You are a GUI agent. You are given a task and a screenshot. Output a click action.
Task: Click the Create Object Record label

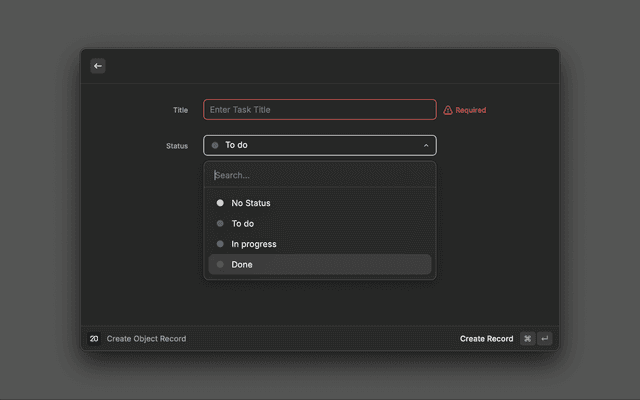146,339
